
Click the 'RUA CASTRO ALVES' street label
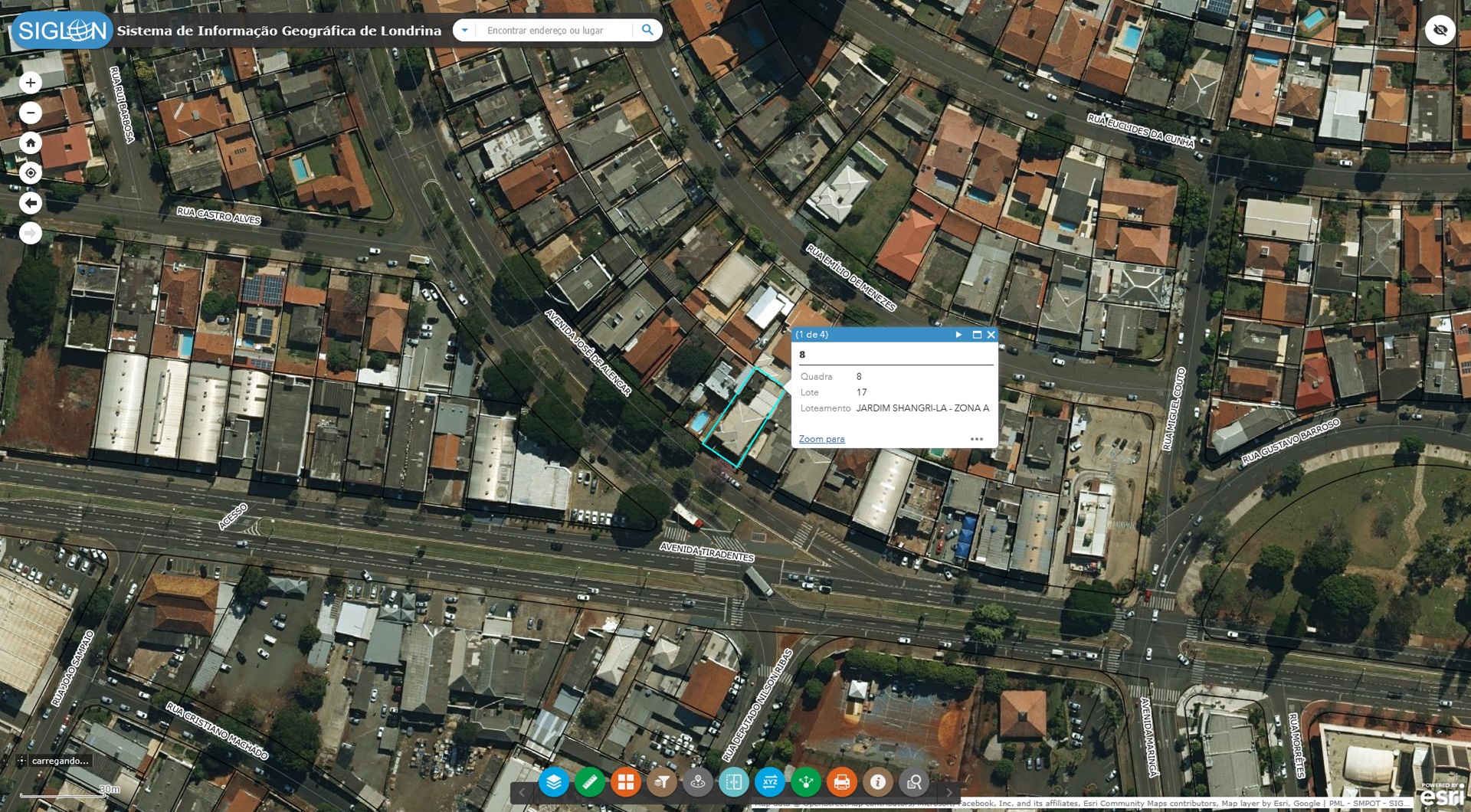pyautogui.click(x=218, y=215)
